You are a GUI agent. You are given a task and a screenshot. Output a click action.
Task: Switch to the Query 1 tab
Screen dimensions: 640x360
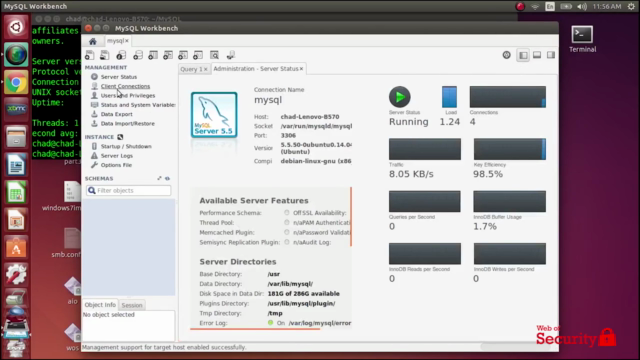(x=191, y=69)
